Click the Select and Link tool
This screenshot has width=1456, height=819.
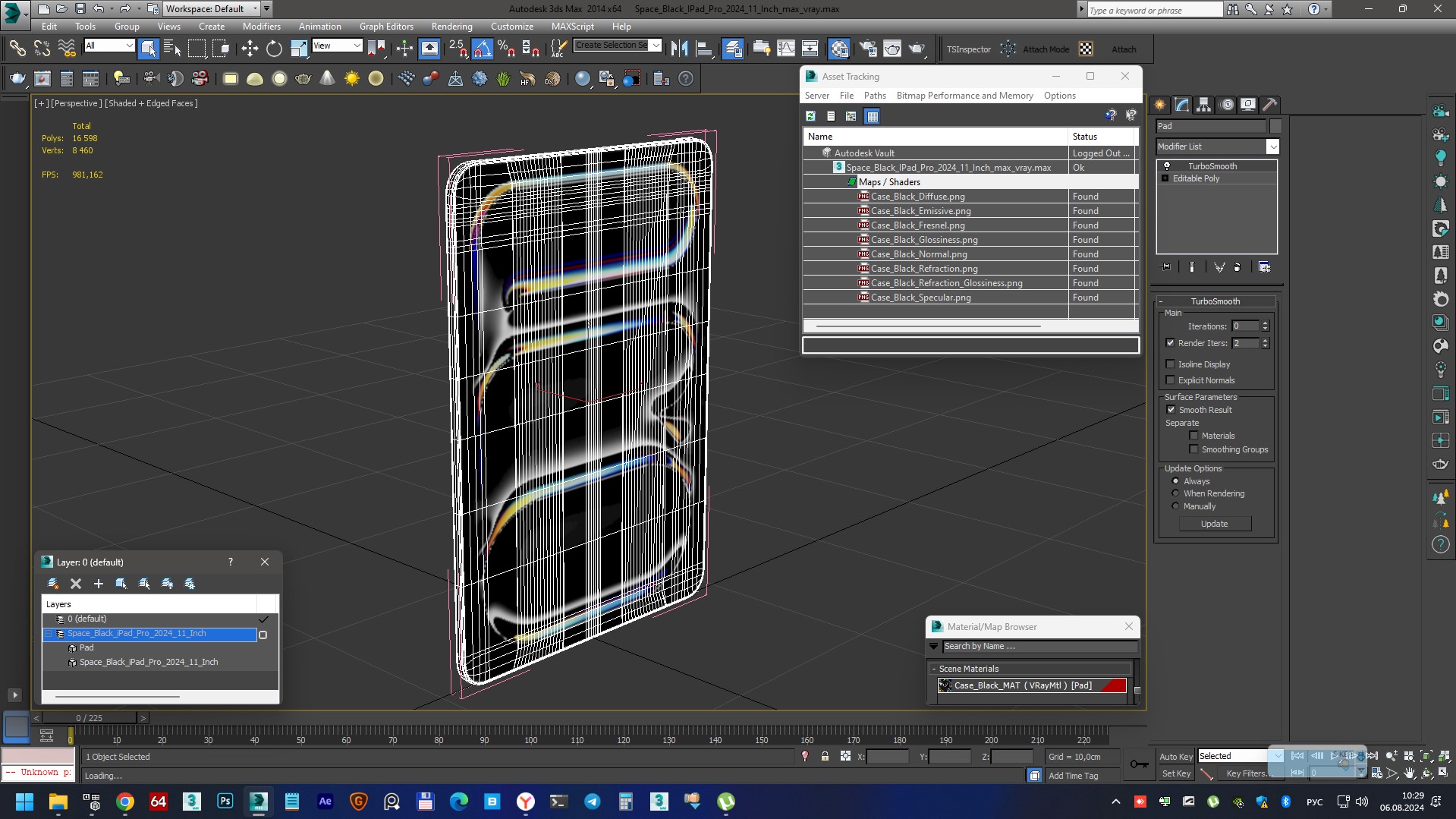click(17, 49)
